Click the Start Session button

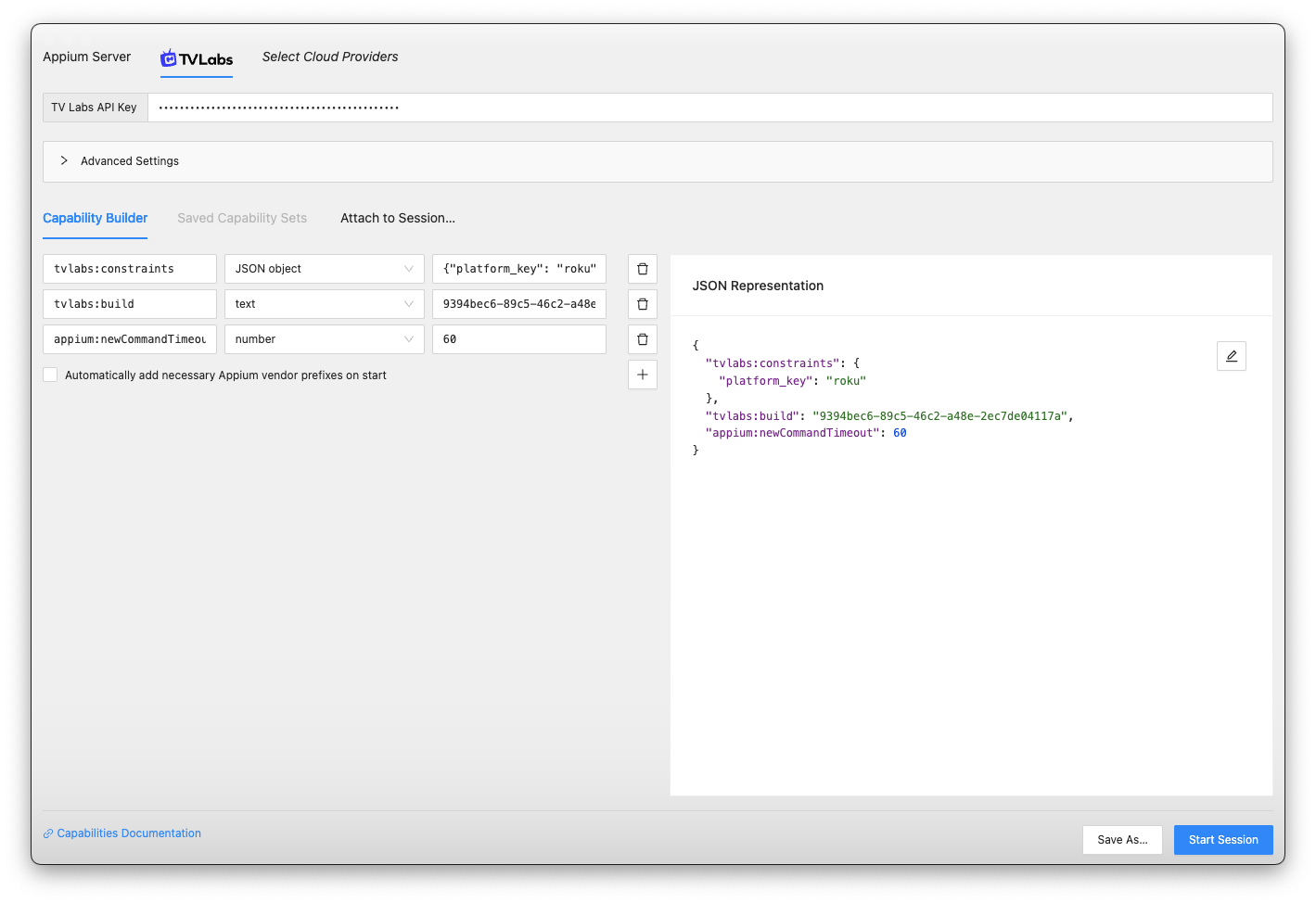1223,840
